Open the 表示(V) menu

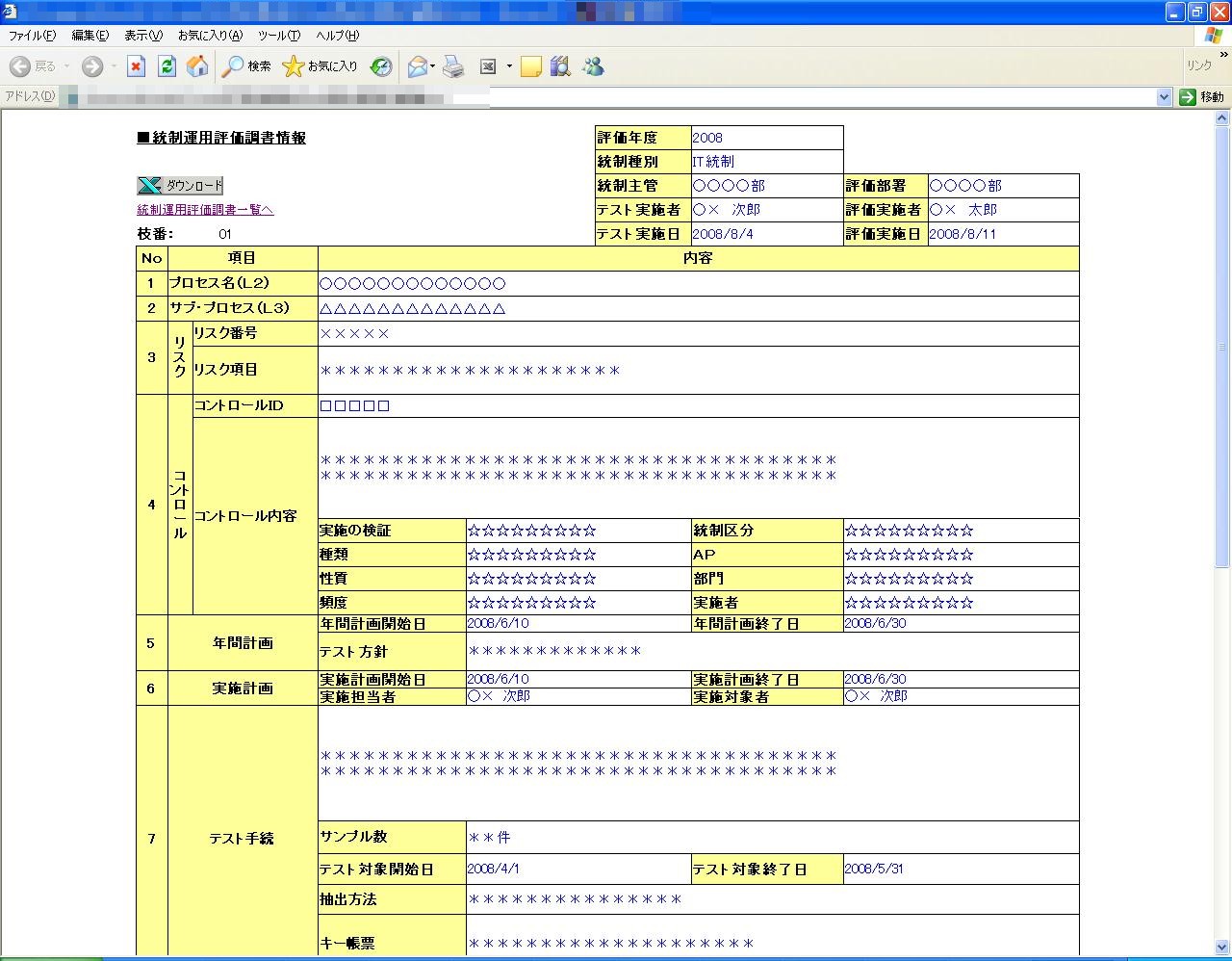coord(143,36)
